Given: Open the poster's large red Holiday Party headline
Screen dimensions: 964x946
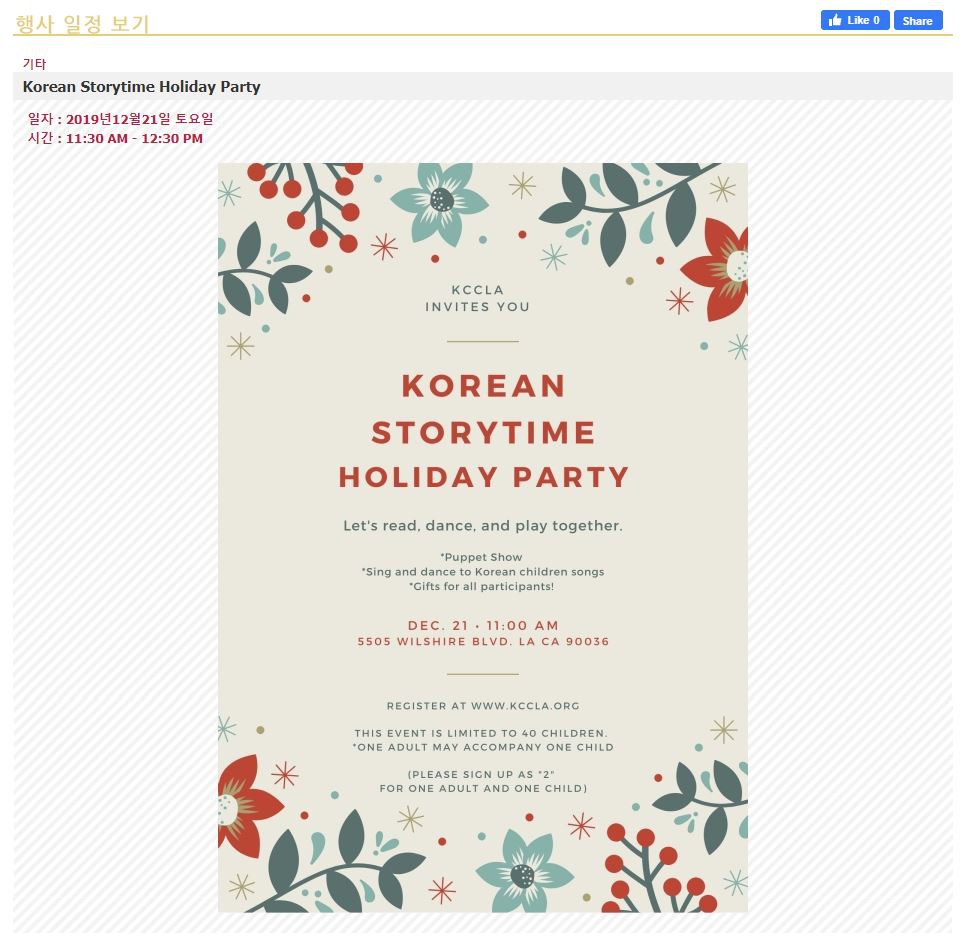Looking at the screenshot, I should (484, 477).
